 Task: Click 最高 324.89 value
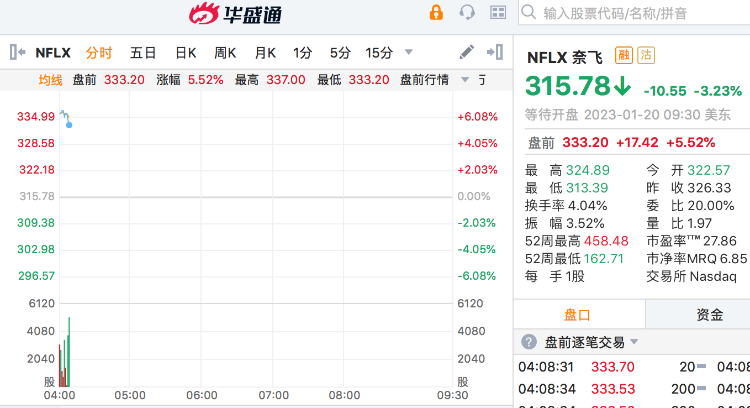(x=588, y=170)
